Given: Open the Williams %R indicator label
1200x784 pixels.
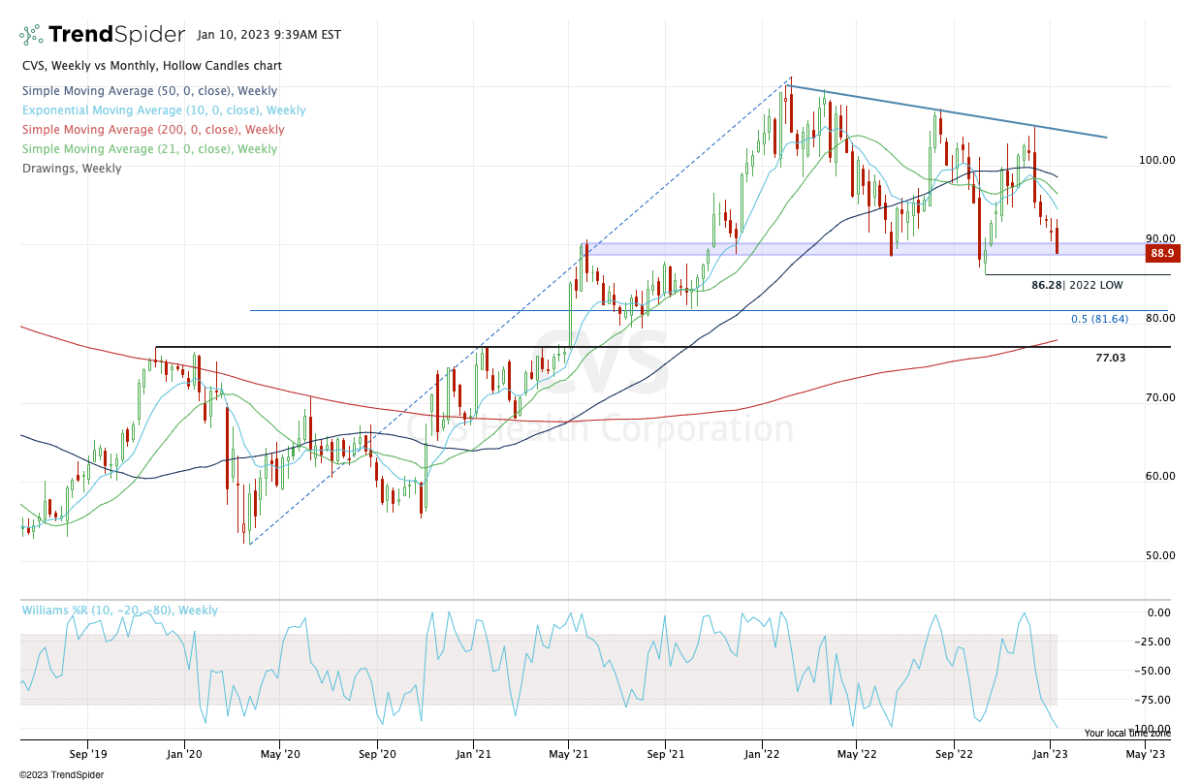Looking at the screenshot, I should (x=119, y=610).
